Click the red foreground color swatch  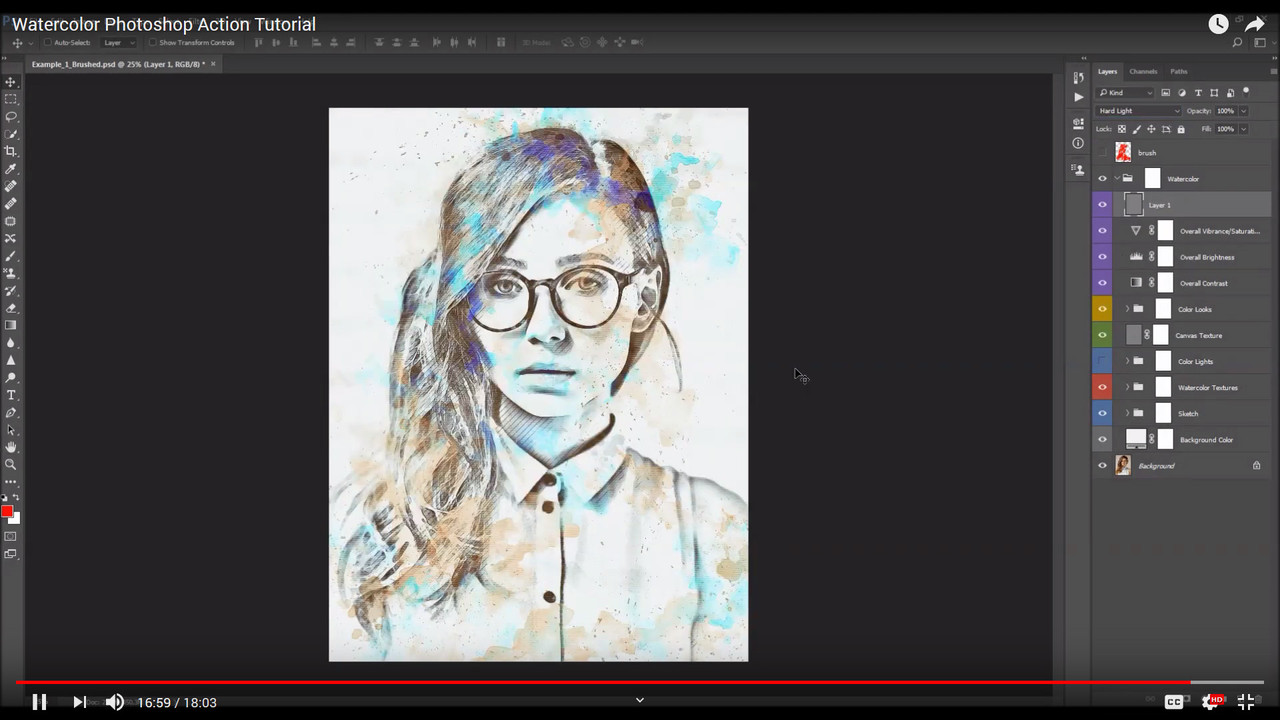(7, 512)
